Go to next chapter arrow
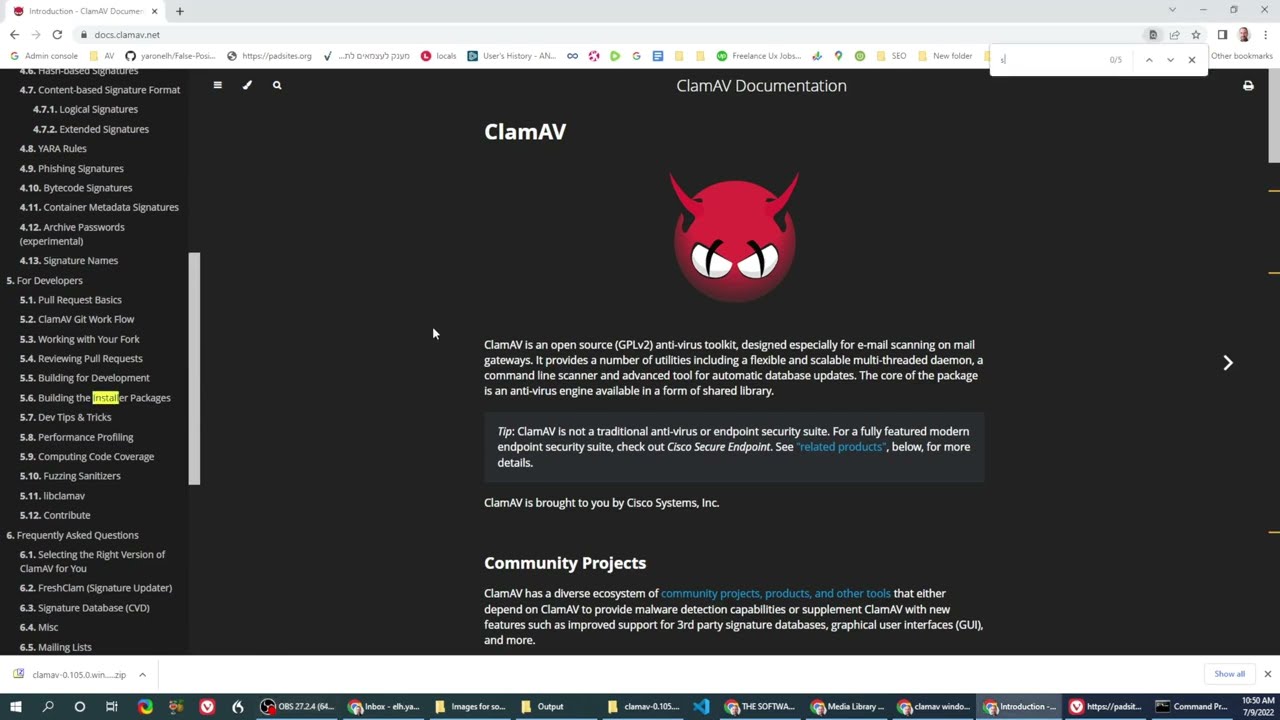Image resolution: width=1280 pixels, height=720 pixels. coord(1228,363)
